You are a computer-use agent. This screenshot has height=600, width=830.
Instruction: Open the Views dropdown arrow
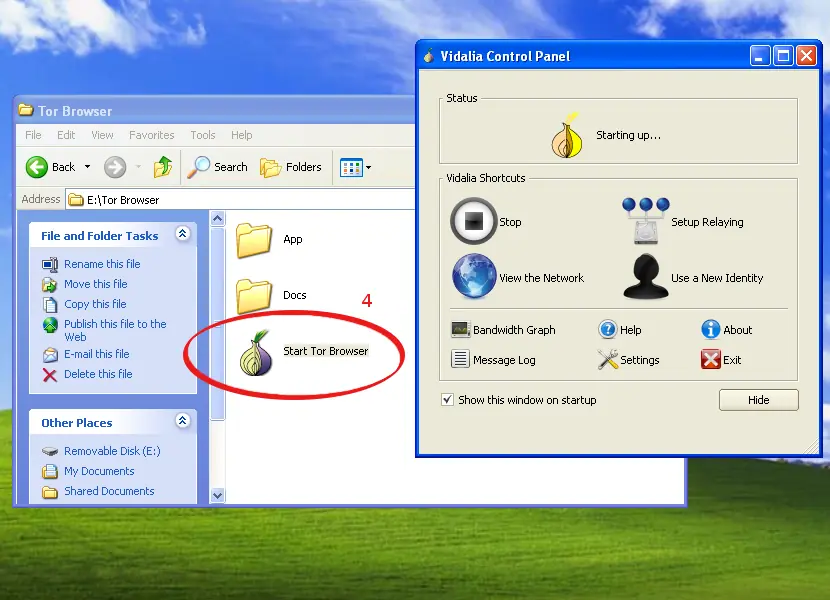pyautogui.click(x=368, y=168)
